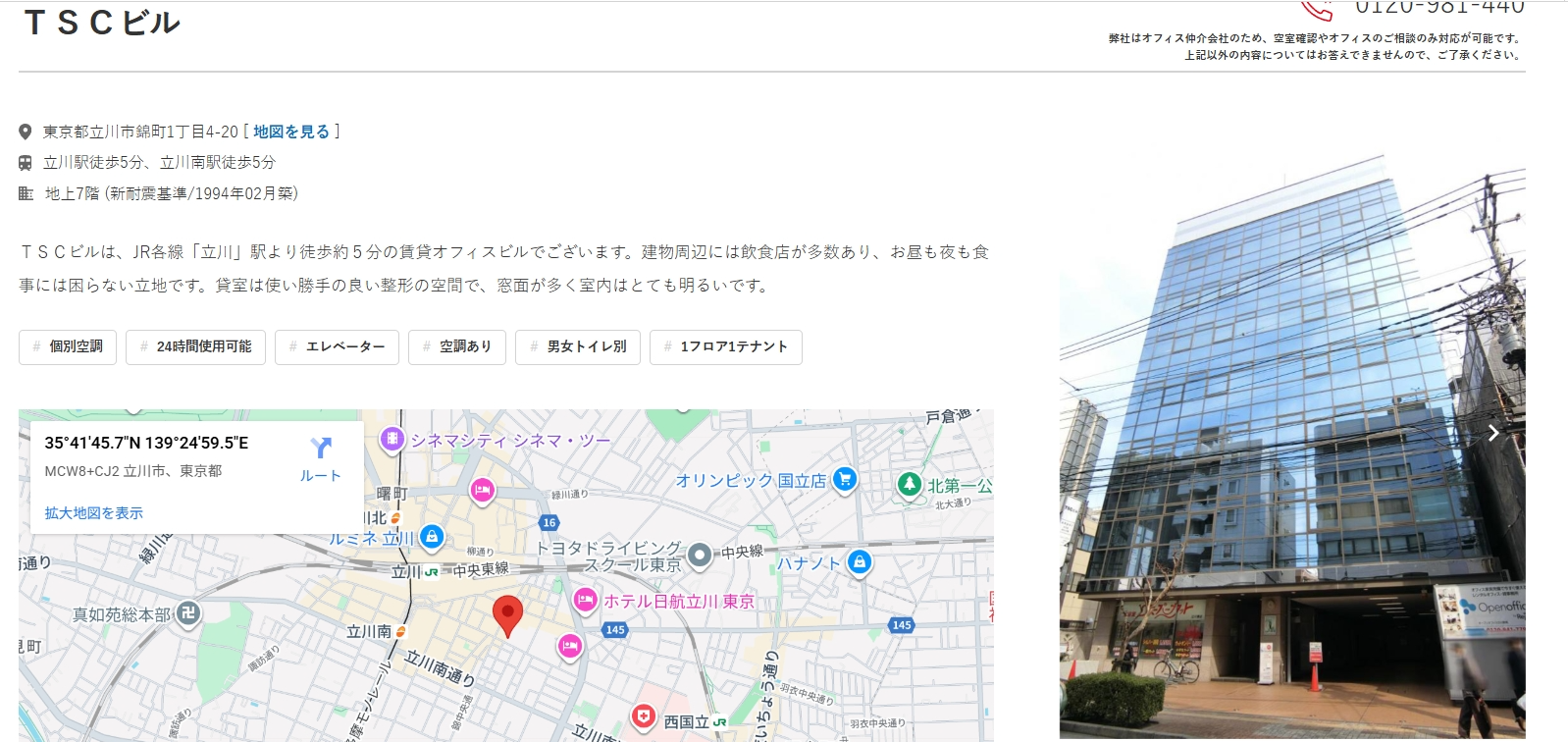Click the ホテル日航立川 hotel marker
Viewport: 1568px width, 742px height.
point(585,599)
